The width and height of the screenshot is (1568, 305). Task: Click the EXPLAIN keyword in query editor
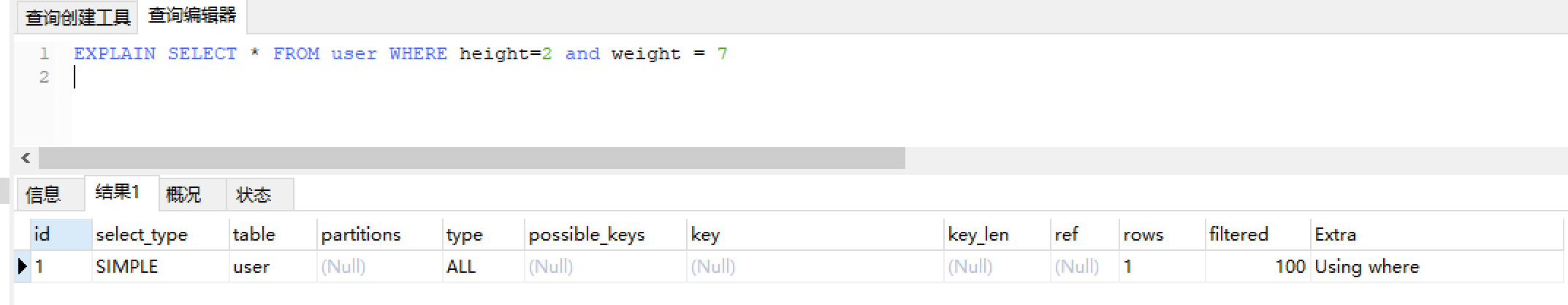(115, 53)
